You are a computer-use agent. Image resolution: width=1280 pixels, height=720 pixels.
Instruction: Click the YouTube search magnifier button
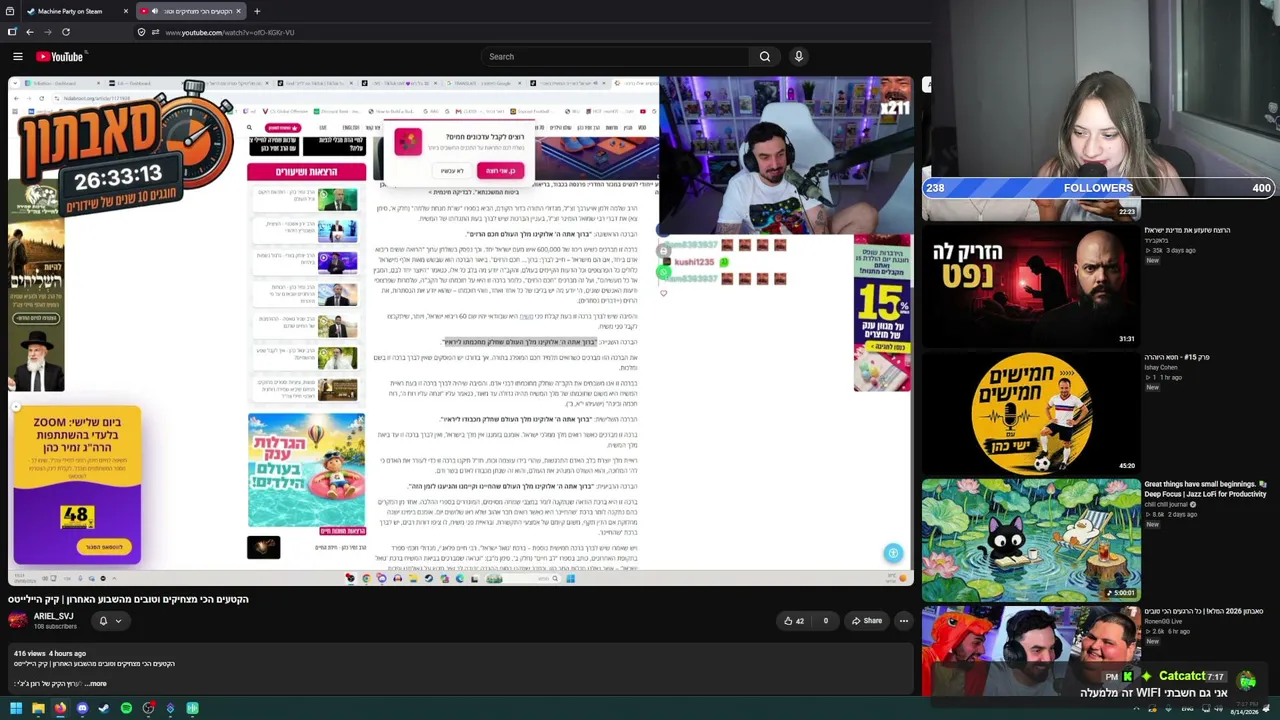[x=765, y=57]
